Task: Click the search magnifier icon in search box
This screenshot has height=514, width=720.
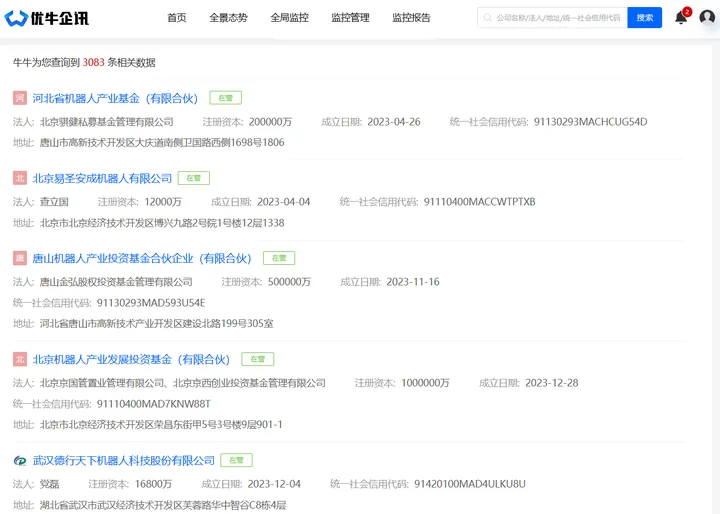Action: (x=488, y=17)
